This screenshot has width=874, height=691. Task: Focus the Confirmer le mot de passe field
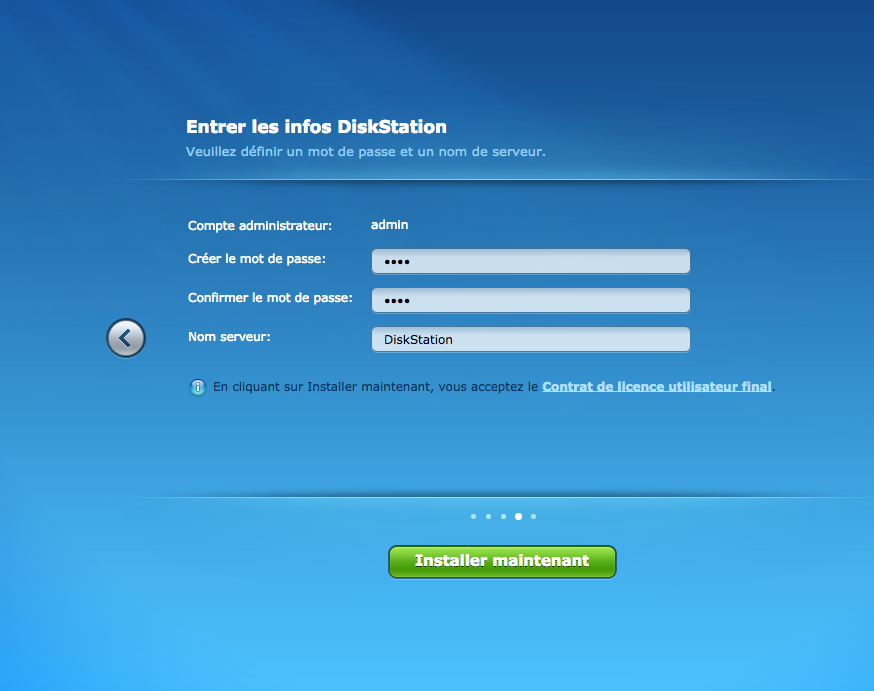(x=531, y=300)
